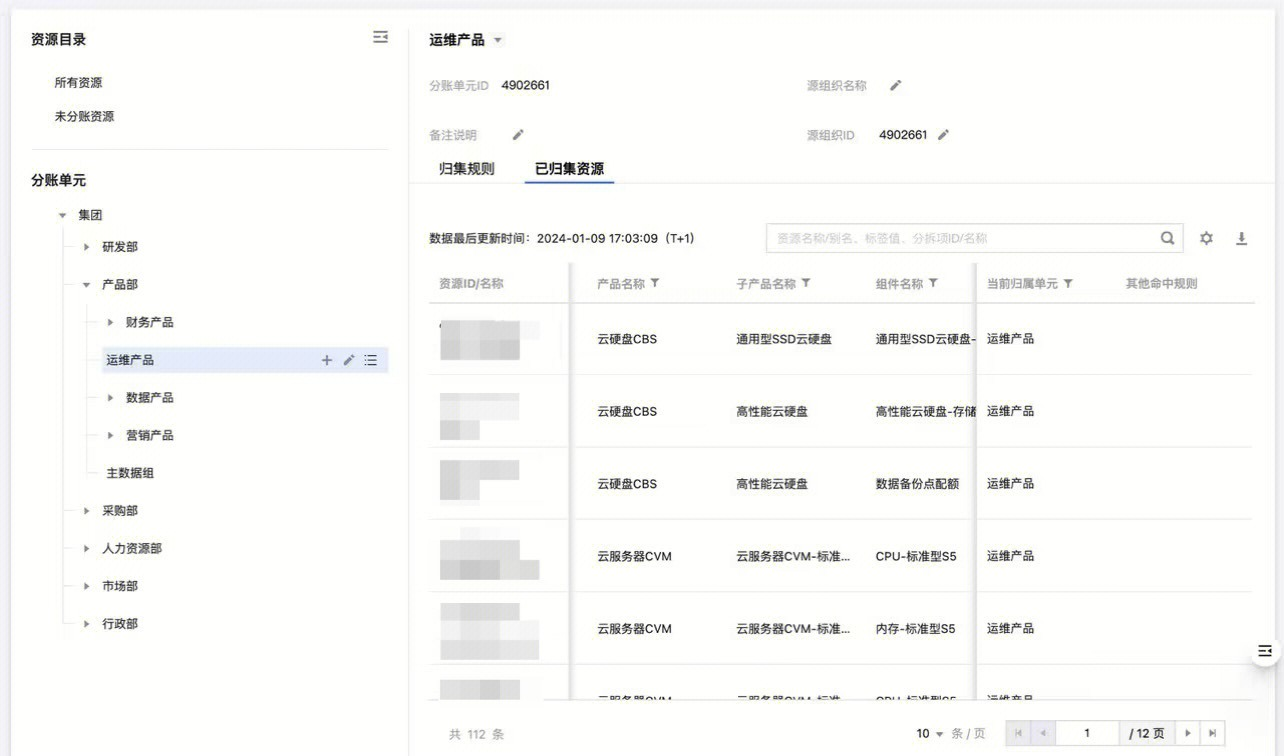Edit the 源组织ID value with pencil icon
Viewport: 1284px width, 756px height.
pos(943,135)
